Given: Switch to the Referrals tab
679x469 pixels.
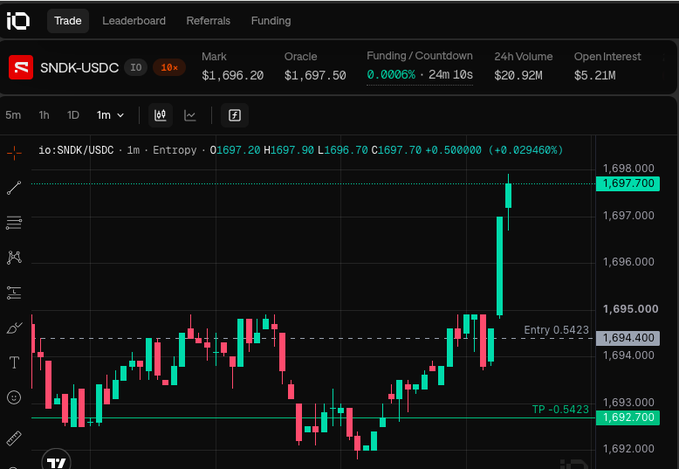Looking at the screenshot, I should pos(208,21).
